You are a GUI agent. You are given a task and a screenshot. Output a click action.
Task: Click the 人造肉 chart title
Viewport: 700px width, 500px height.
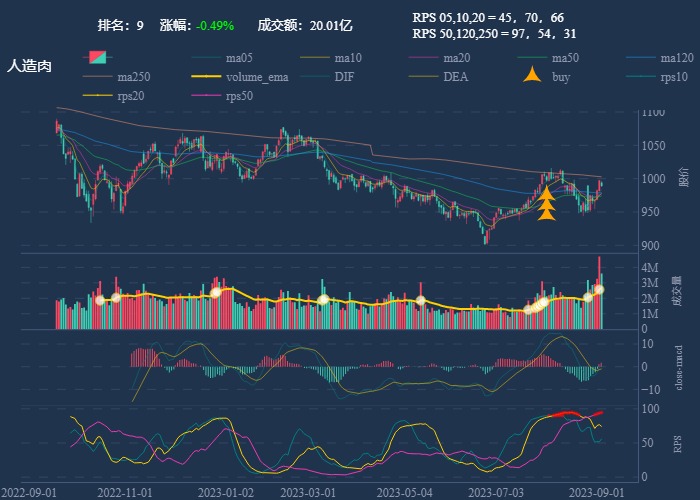(29, 65)
